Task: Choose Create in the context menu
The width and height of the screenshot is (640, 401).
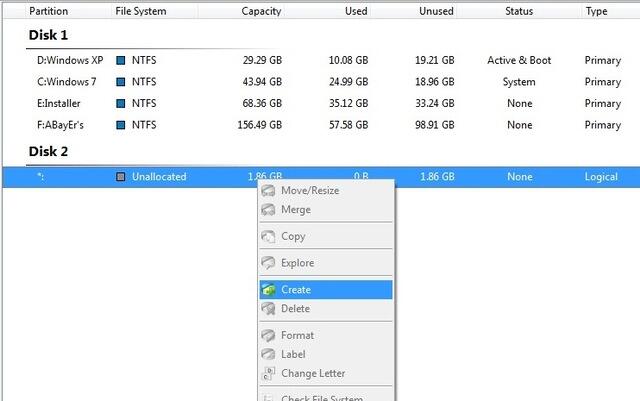Action: pos(326,290)
